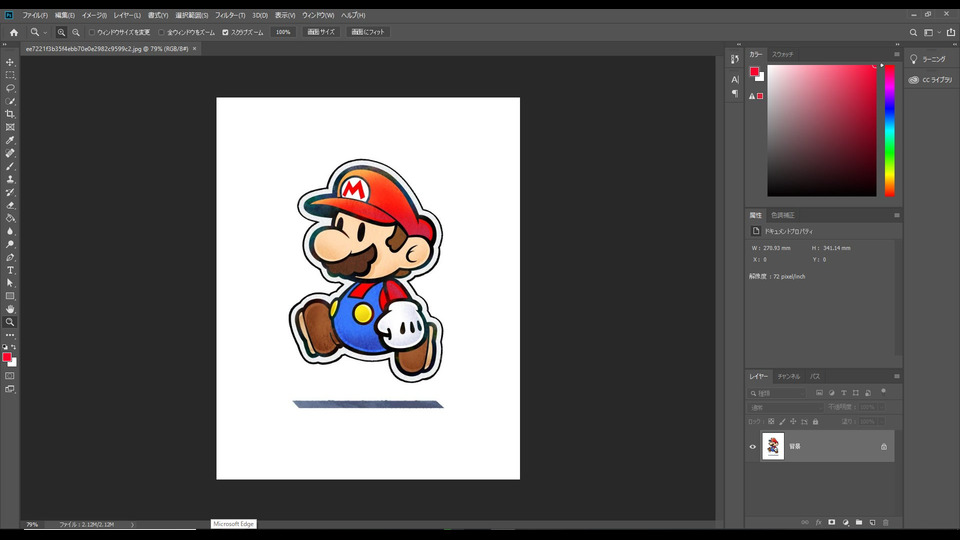Hide the 背景 layer with eye icon
960x540 pixels.
click(x=752, y=446)
